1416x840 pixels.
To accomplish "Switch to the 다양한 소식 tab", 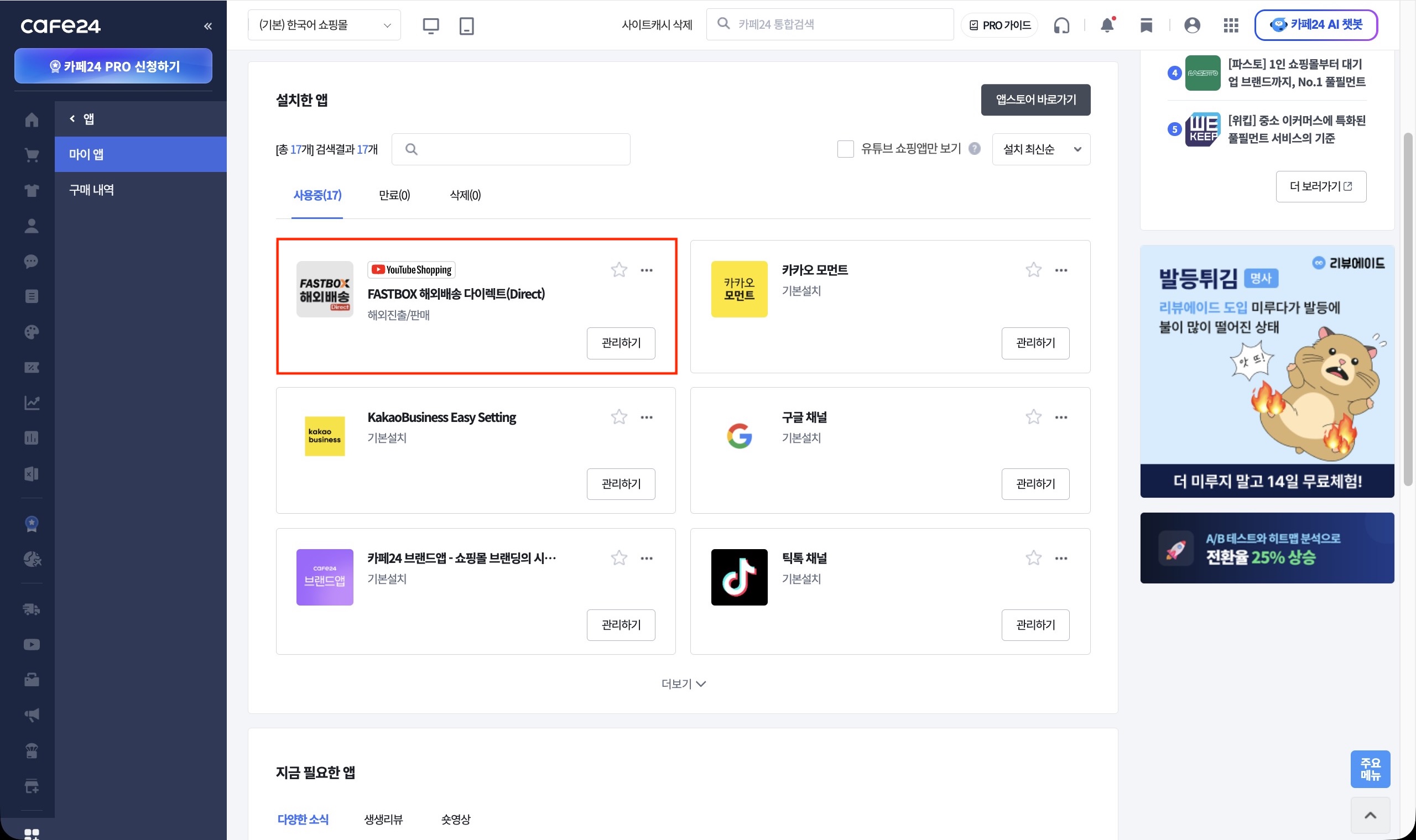I will [x=303, y=819].
